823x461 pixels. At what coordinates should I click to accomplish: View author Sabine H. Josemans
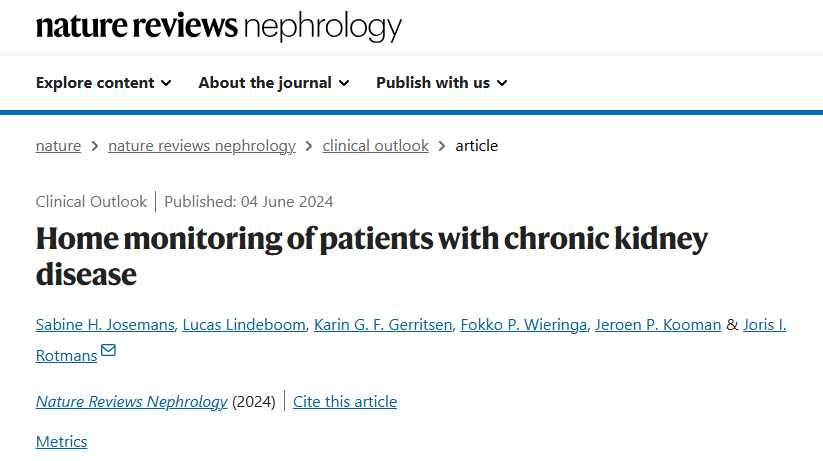[x=105, y=325]
